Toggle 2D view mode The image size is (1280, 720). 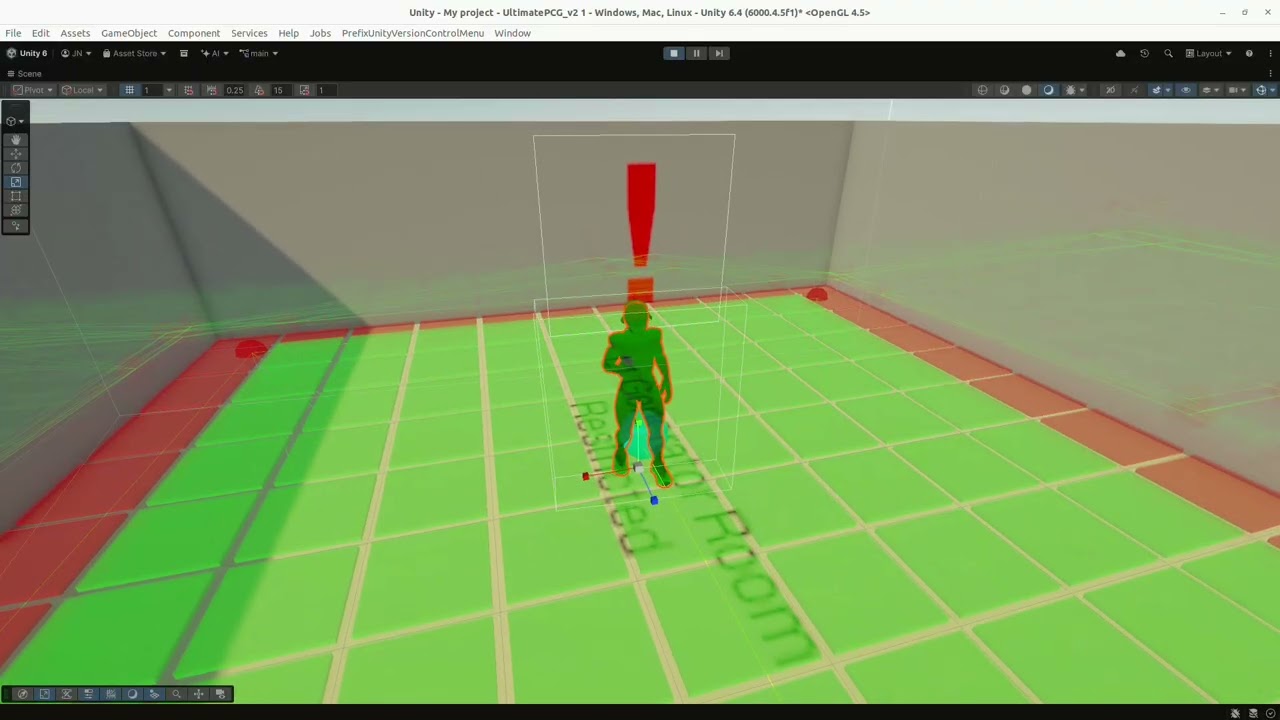point(1110,90)
